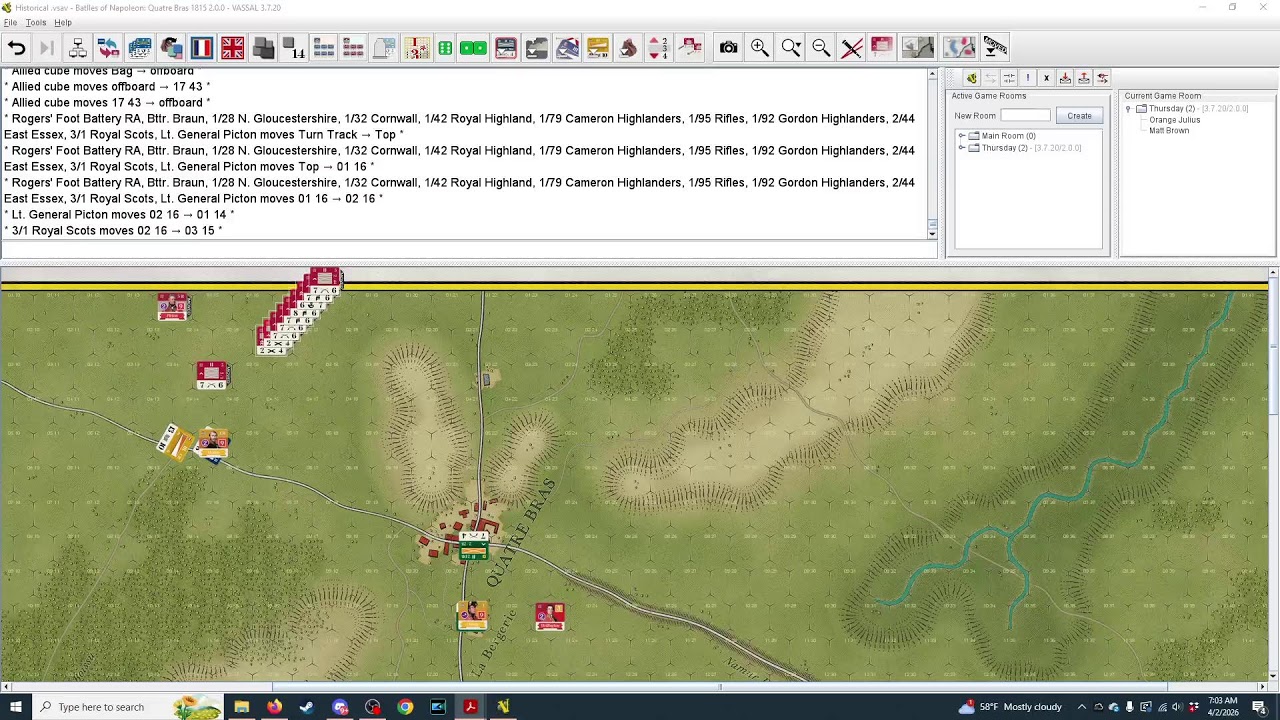Image resolution: width=1280 pixels, height=720 pixels.
Task: Select the yellow rotated counter on the road
Action: [175, 442]
